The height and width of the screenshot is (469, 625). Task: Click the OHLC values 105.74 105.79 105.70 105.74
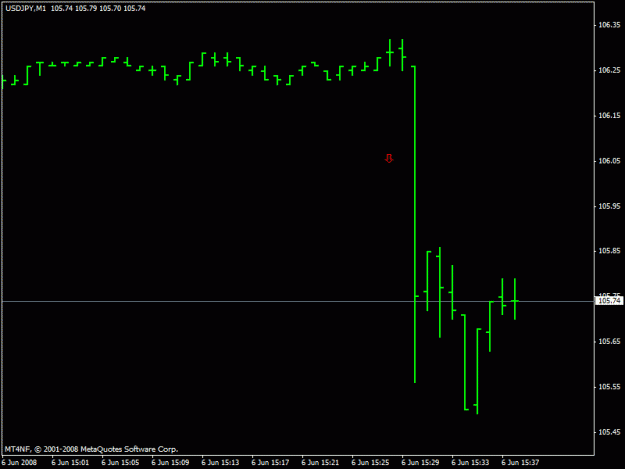[98, 8]
